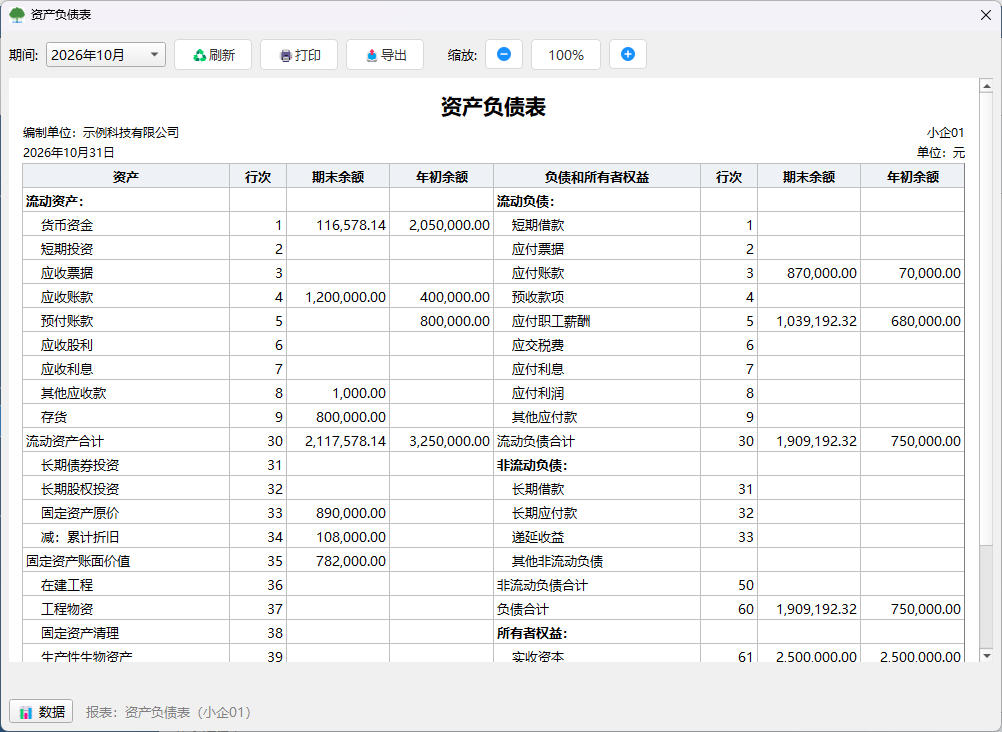This screenshot has width=1002, height=732.
Task: Zoom in with the blue plus icon
Action: 628,54
